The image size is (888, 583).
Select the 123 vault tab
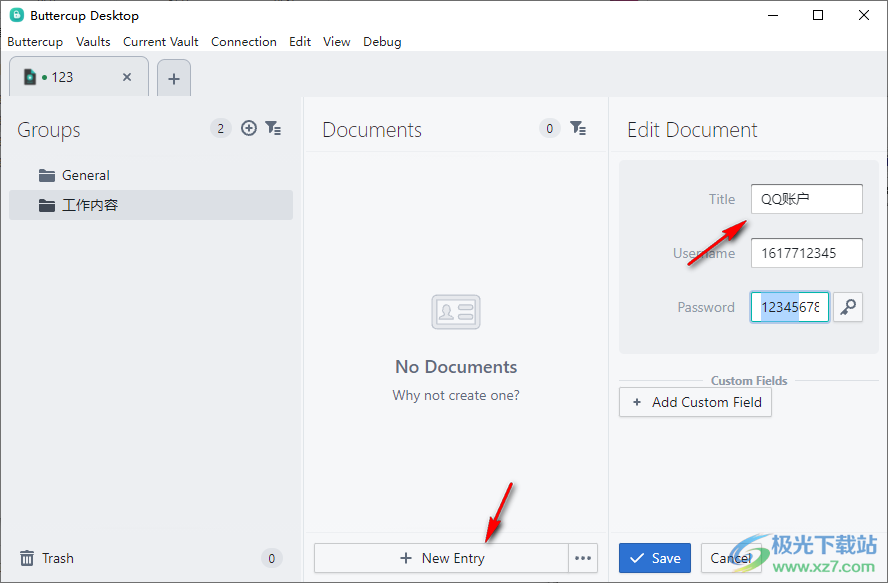[79, 77]
